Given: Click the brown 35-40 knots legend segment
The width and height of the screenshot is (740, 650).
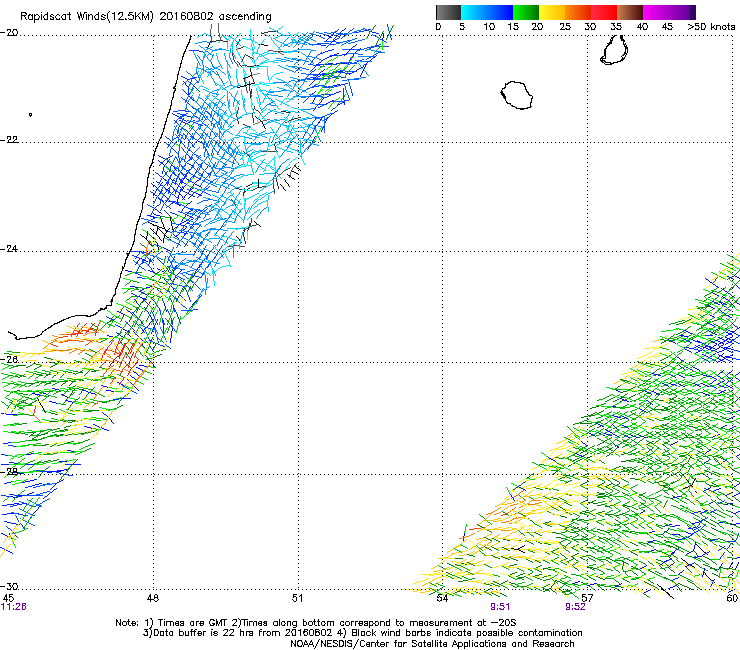Looking at the screenshot, I should point(630,12).
